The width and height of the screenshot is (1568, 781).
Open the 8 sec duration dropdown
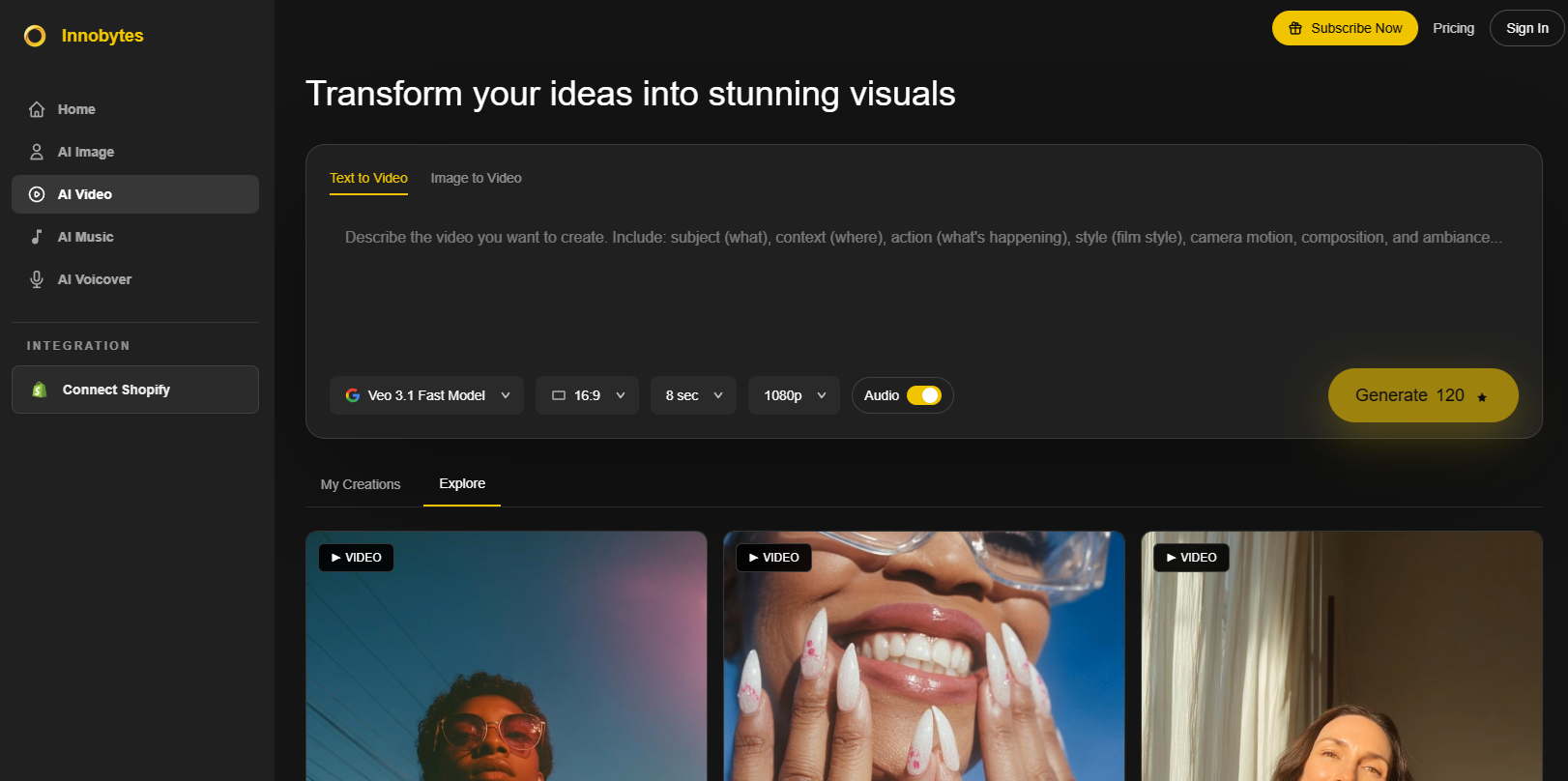coord(693,395)
